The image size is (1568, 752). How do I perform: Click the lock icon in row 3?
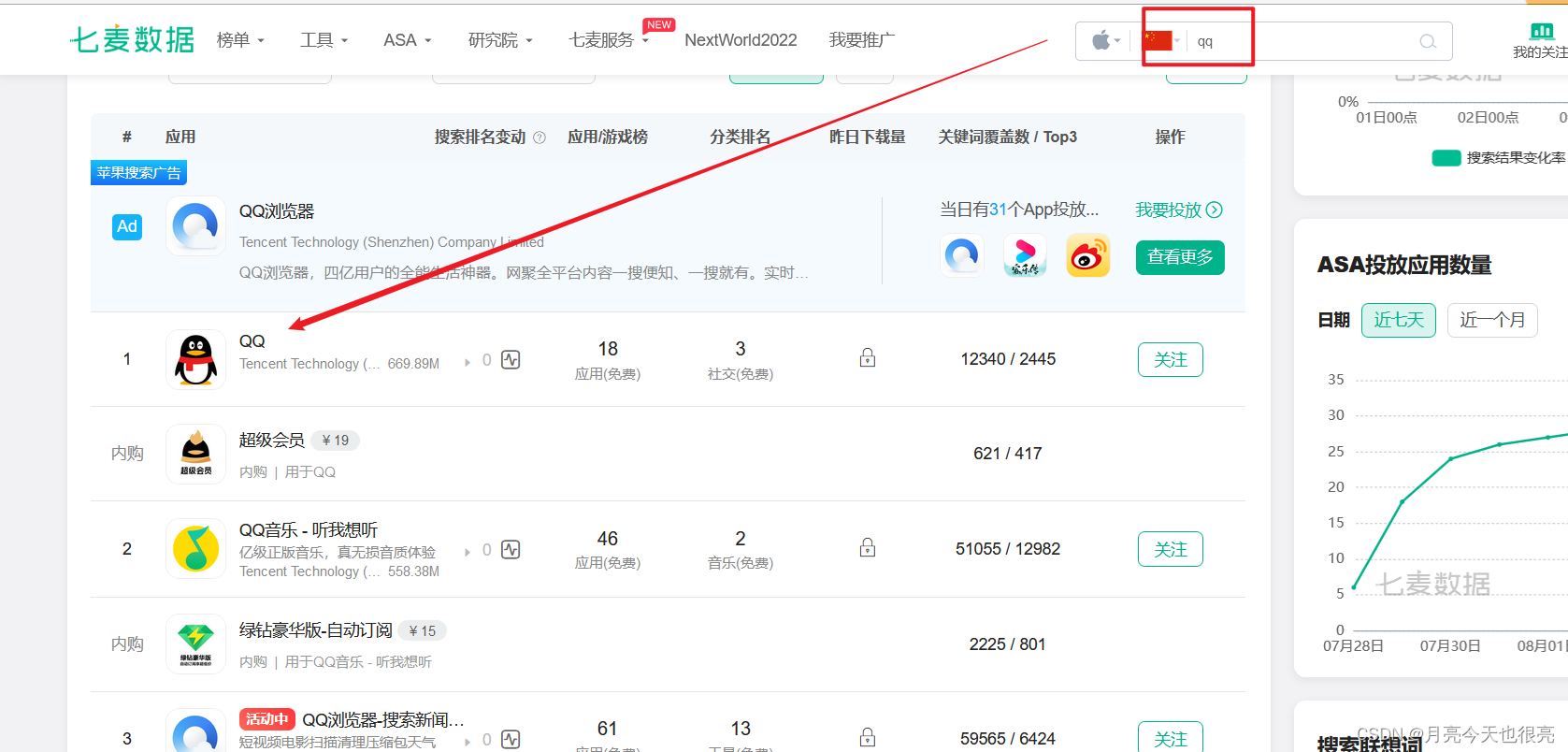(868, 737)
